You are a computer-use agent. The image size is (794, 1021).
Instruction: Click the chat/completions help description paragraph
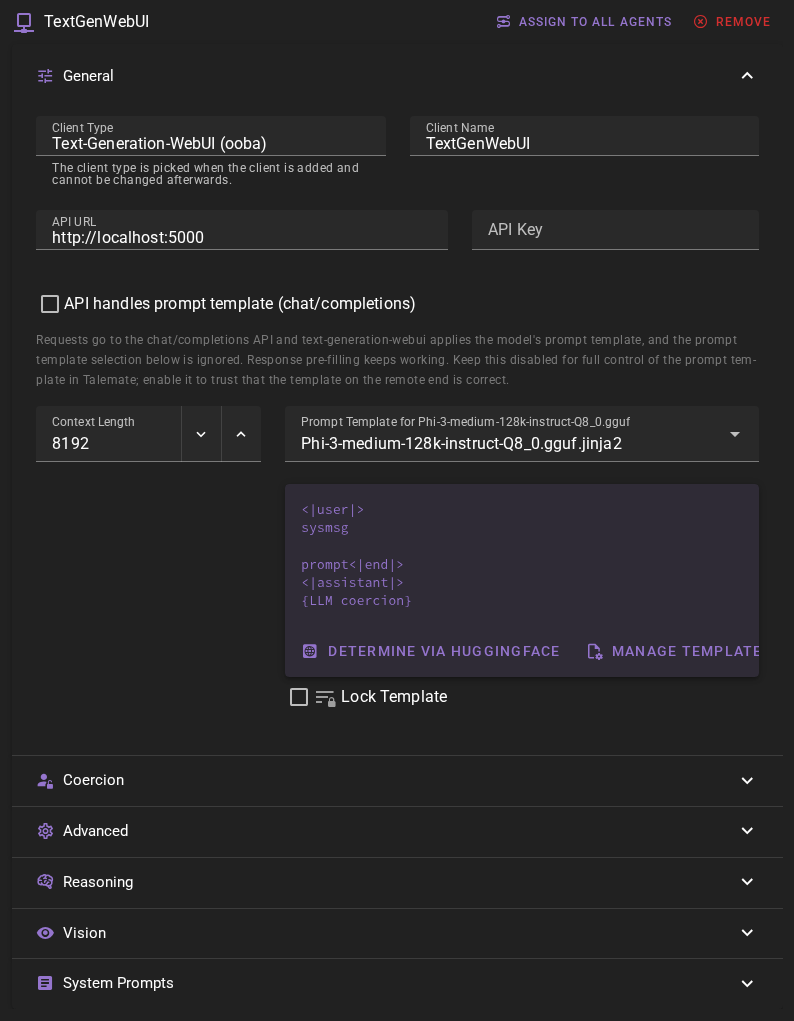pyautogui.click(x=396, y=360)
